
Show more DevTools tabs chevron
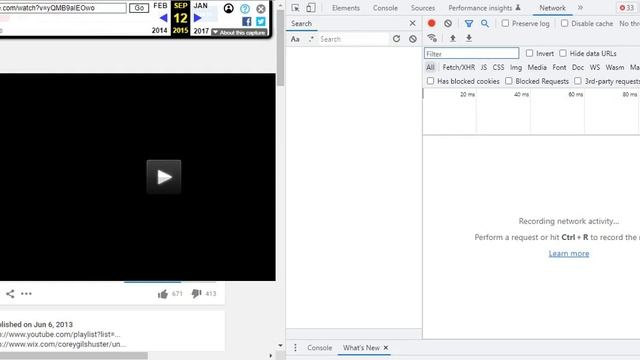click(x=580, y=8)
